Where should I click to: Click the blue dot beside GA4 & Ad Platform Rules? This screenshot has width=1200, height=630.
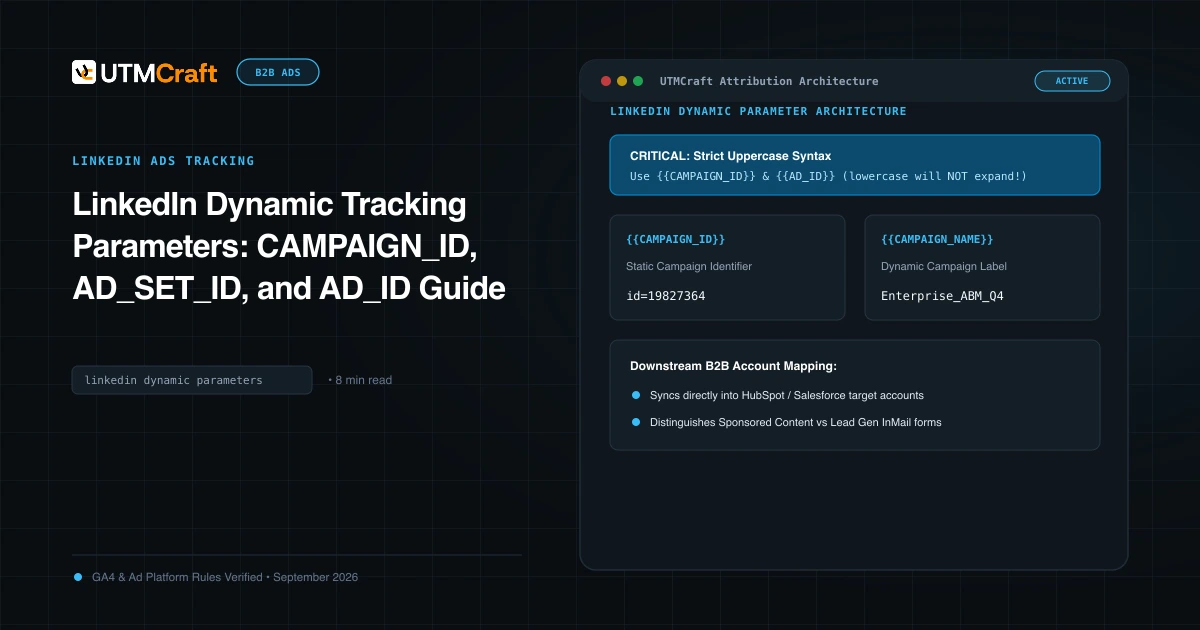[x=78, y=577]
